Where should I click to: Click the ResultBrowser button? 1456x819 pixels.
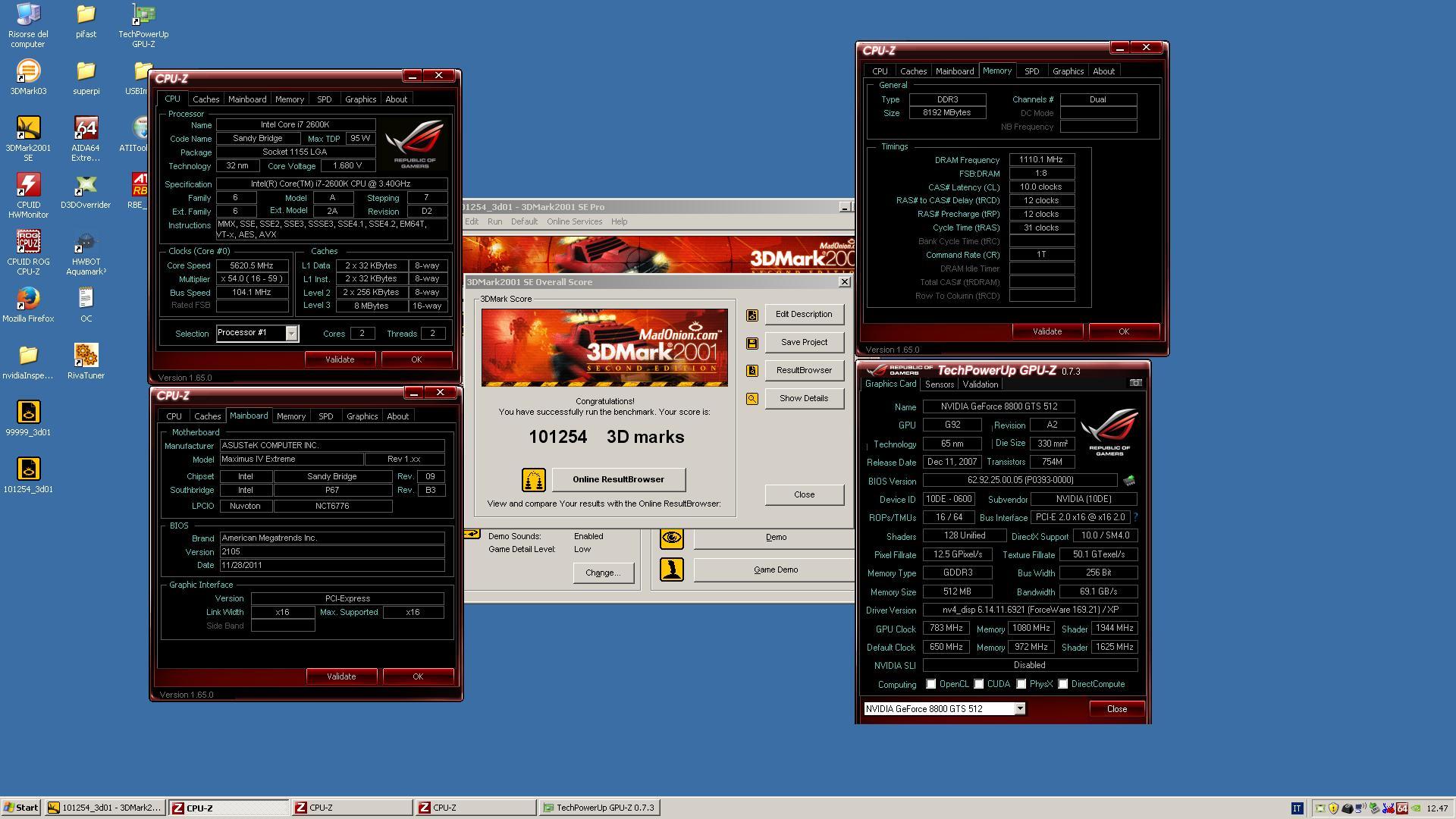point(804,370)
